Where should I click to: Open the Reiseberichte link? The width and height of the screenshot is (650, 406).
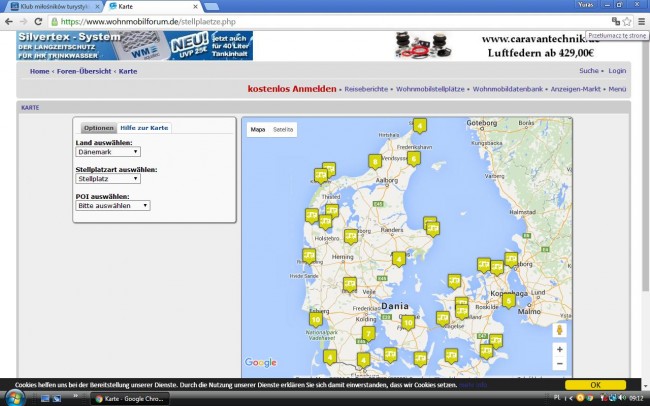click(x=367, y=89)
